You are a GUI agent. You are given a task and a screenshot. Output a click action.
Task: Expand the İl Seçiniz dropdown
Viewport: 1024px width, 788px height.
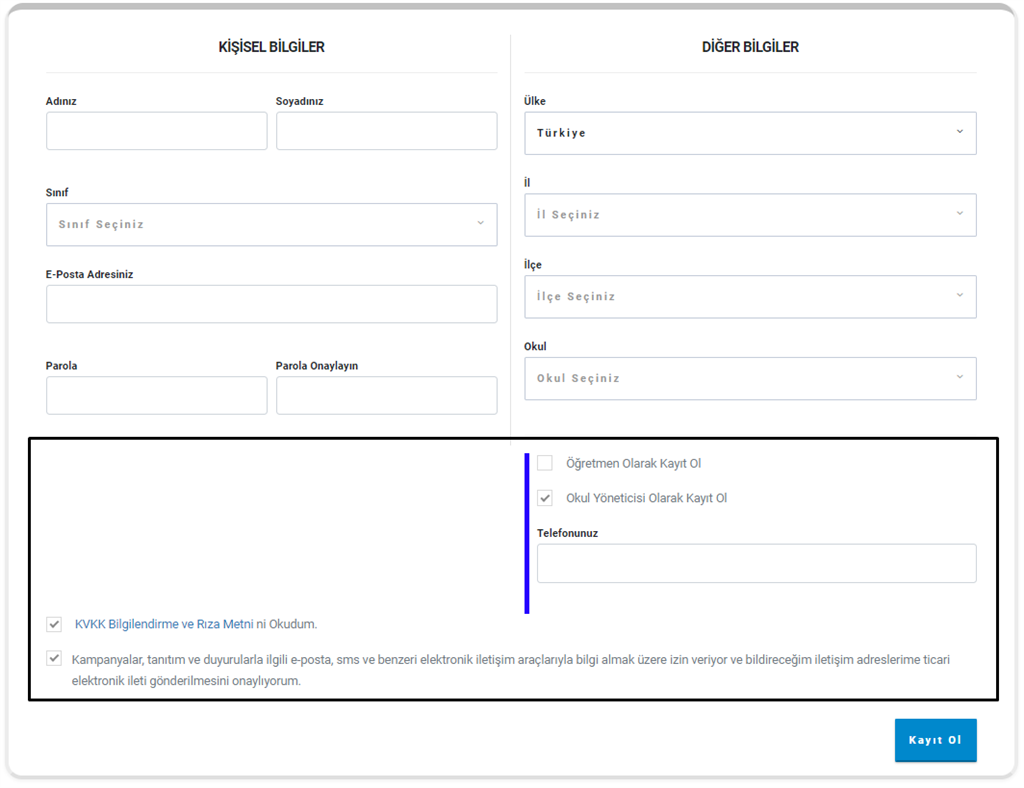749,215
